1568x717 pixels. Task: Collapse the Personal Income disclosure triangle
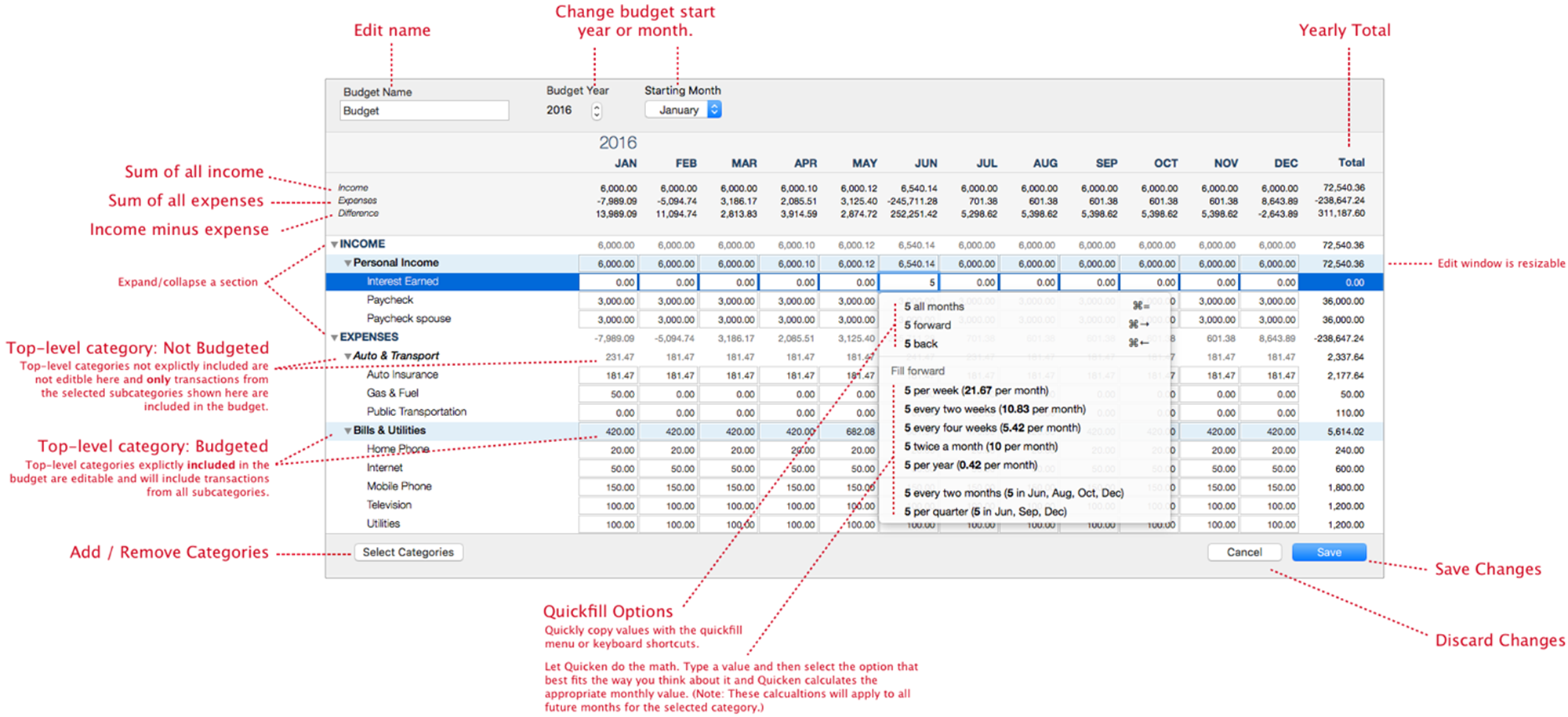pos(347,263)
